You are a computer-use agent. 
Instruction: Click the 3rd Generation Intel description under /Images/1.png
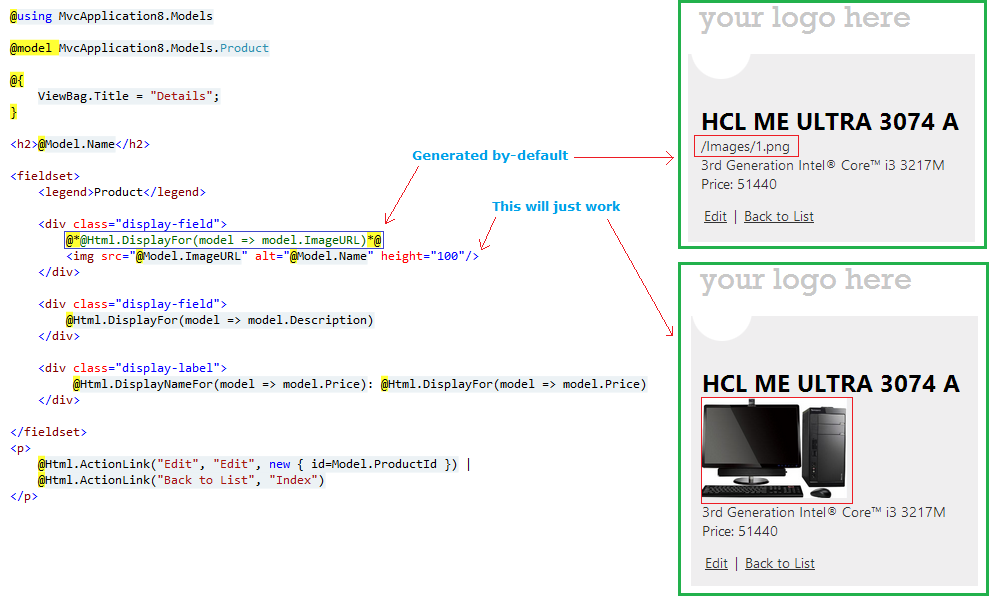point(822,165)
